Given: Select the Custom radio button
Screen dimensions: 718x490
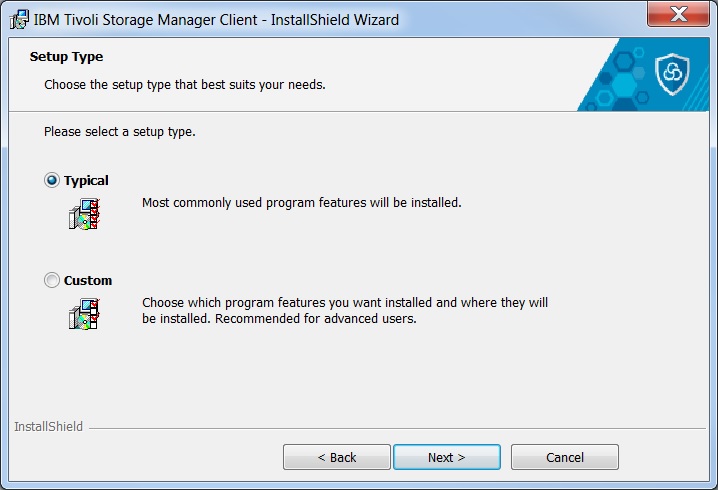Looking at the screenshot, I should click(52, 280).
